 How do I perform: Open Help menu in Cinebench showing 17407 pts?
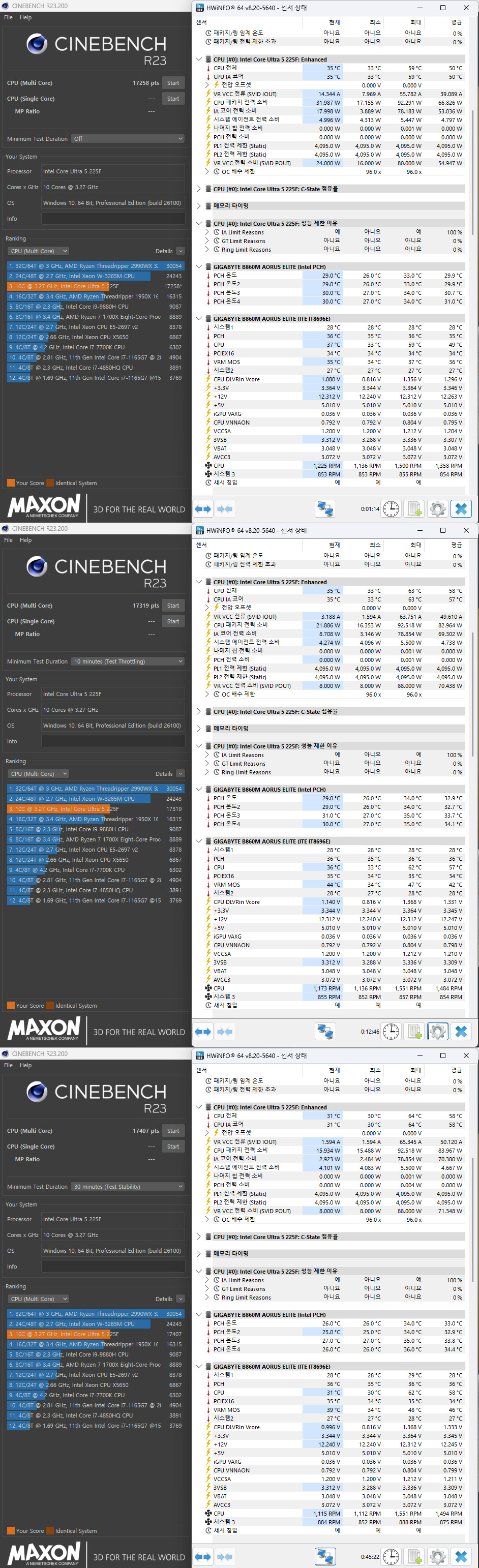tap(25, 1065)
